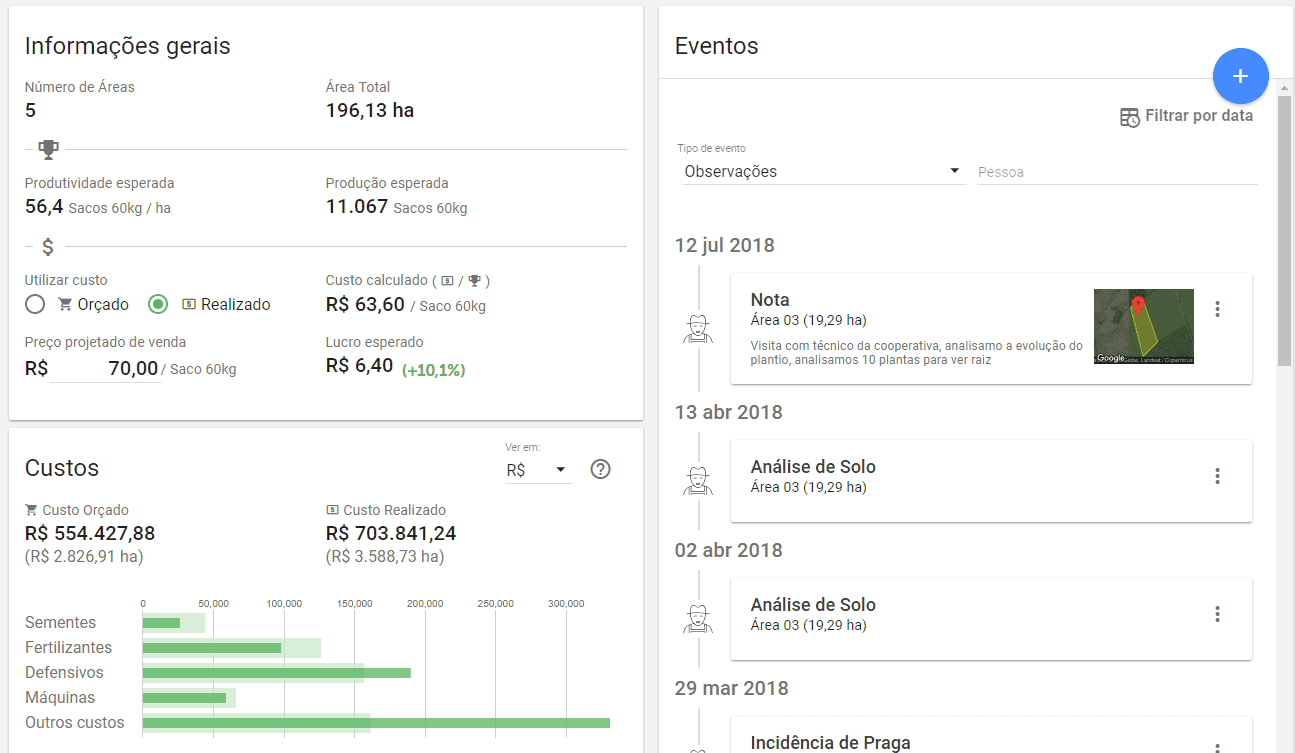Click the Pessoa filter input field
Screen dimensions: 1295x753
pos(1115,171)
